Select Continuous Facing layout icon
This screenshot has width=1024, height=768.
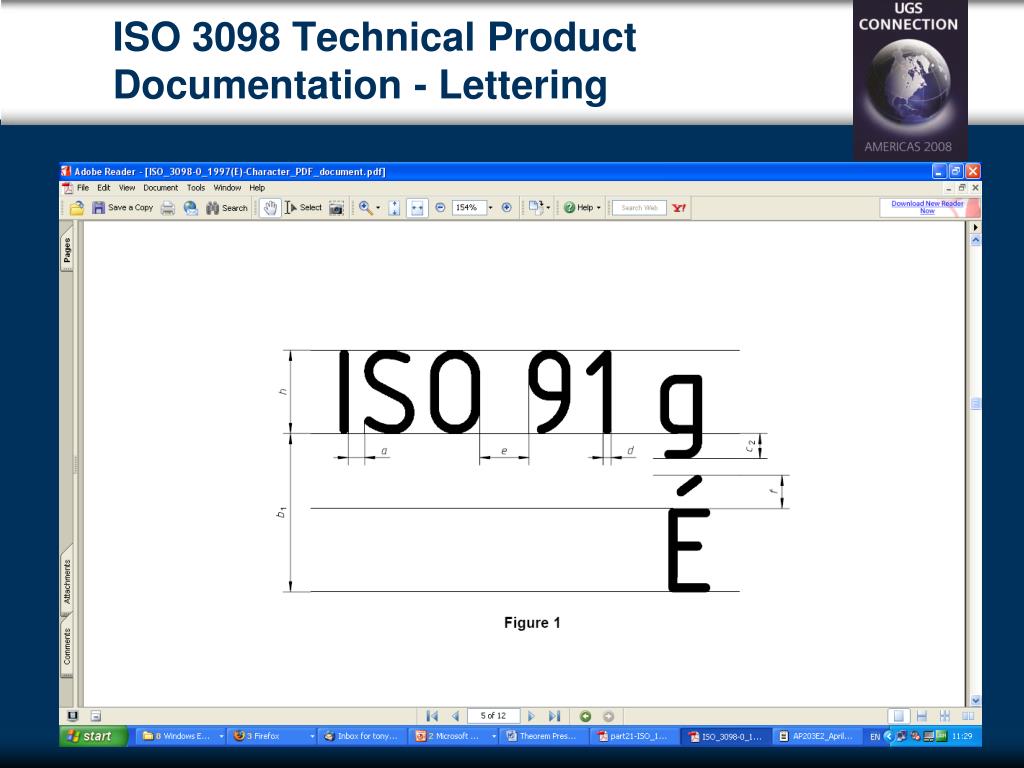[x=944, y=716]
